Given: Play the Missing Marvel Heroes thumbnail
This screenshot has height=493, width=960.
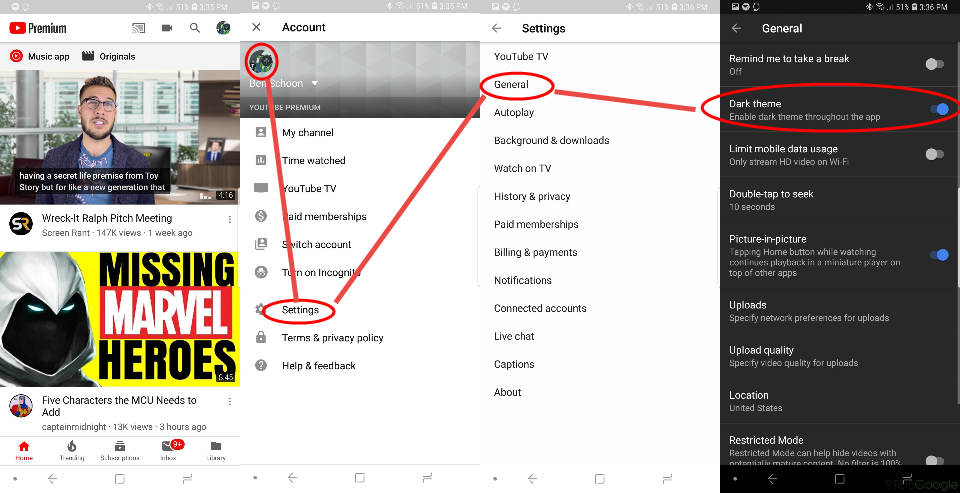Looking at the screenshot, I should (120, 319).
